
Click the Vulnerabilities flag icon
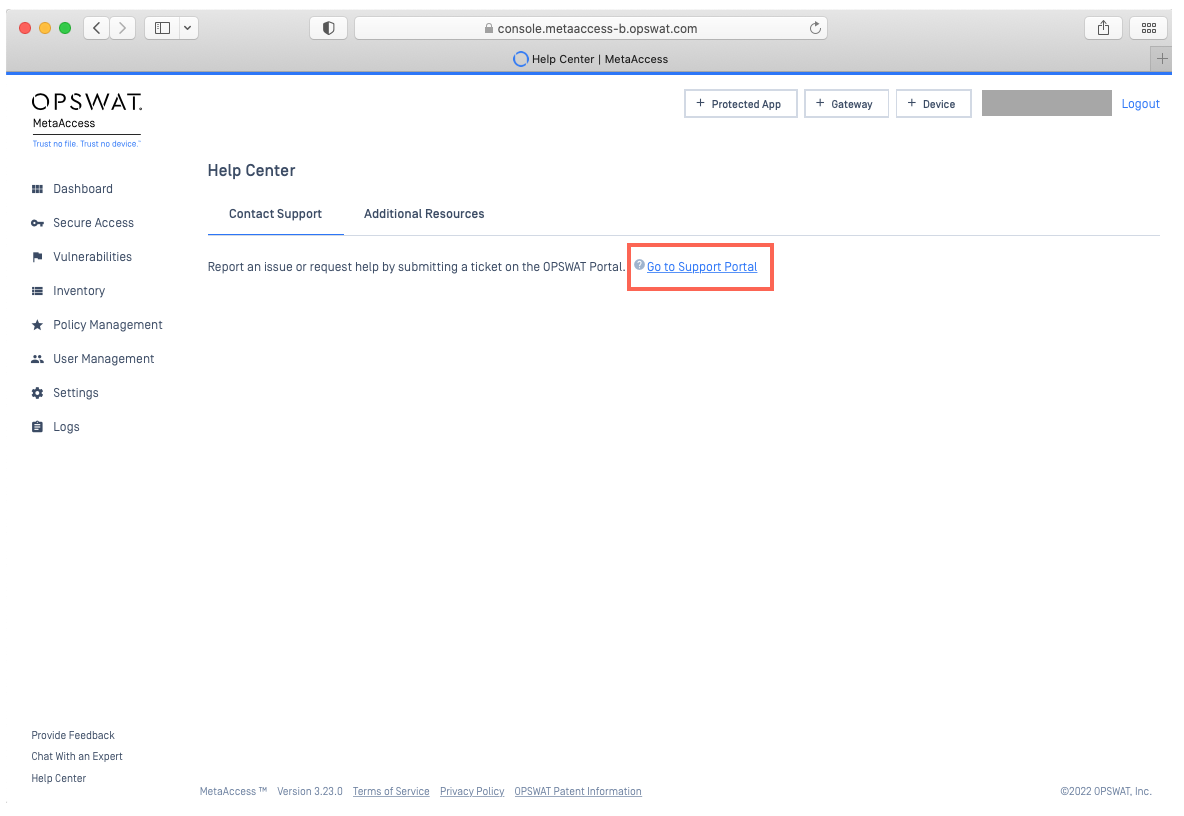point(37,257)
